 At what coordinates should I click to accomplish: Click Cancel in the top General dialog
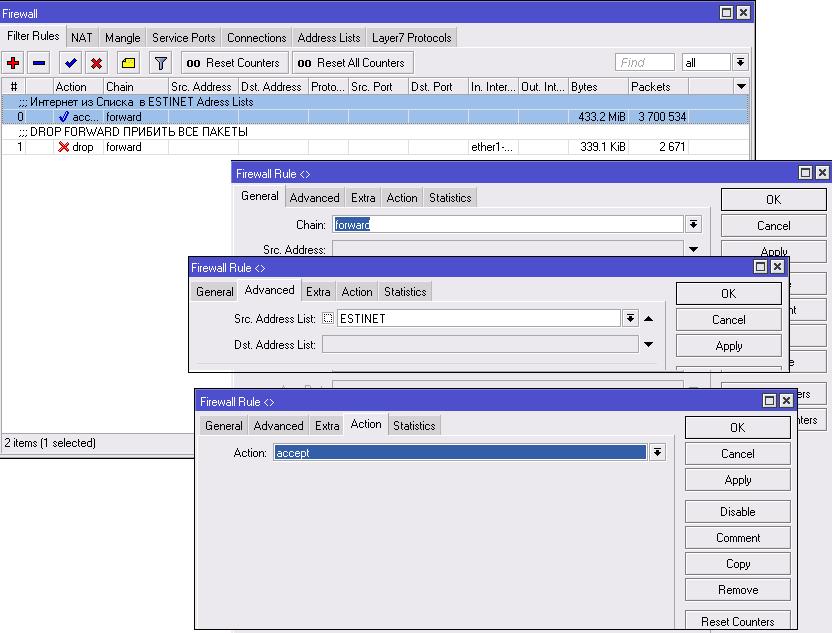pos(774,225)
